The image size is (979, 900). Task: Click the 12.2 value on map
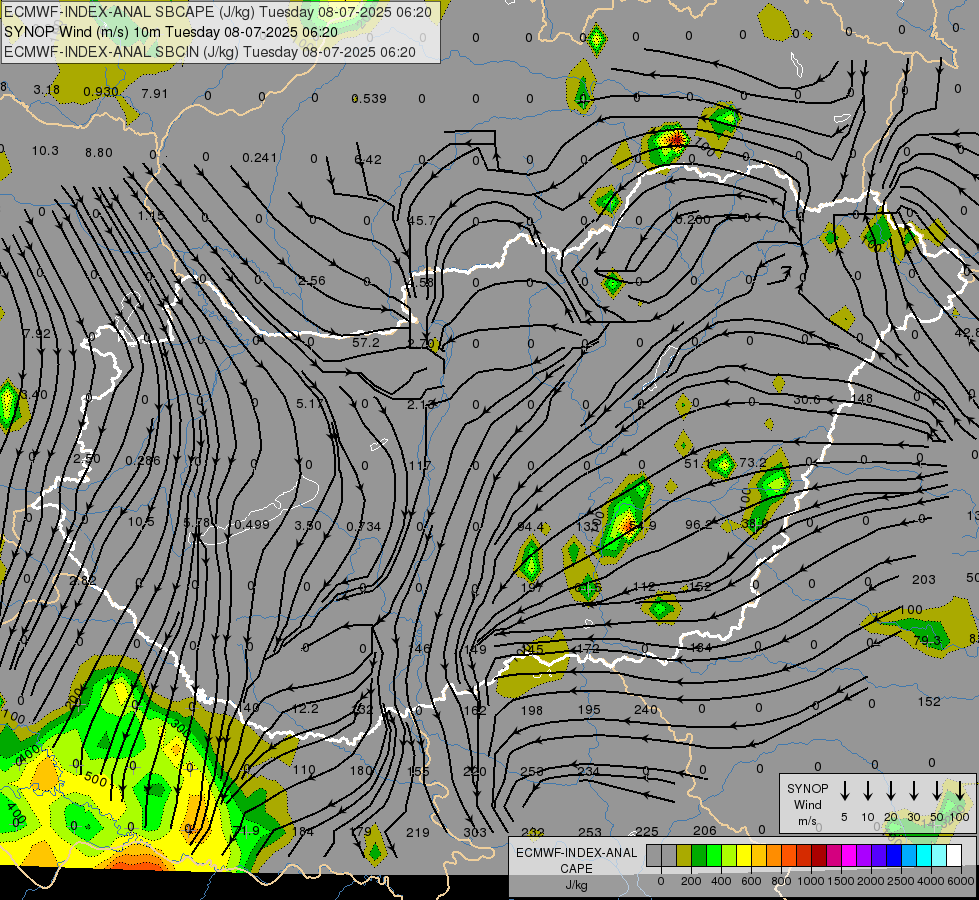pyautogui.click(x=305, y=708)
